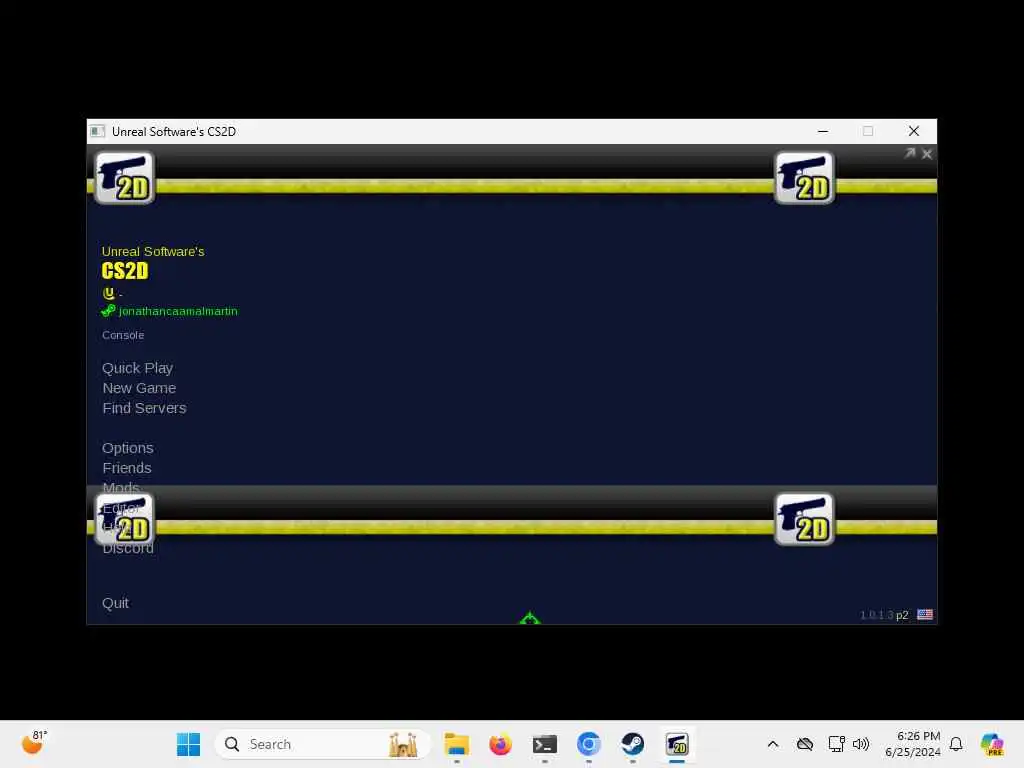
Task: Open the network status tray icon
Action: 836,744
